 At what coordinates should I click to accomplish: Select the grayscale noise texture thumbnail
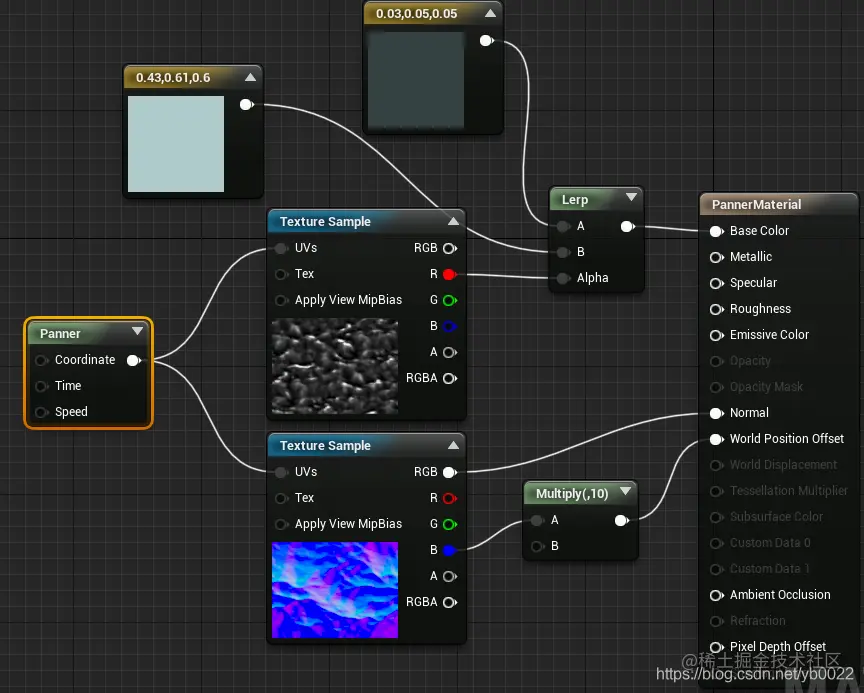[x=334, y=366]
